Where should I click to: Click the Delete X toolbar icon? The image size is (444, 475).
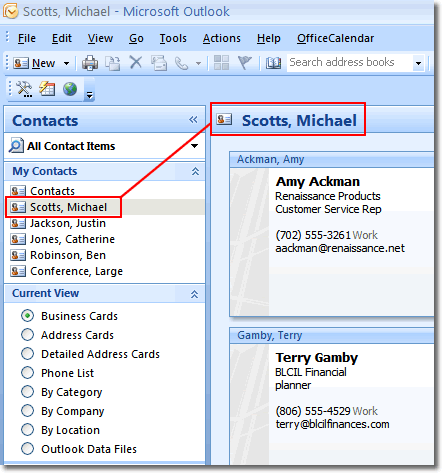136,62
